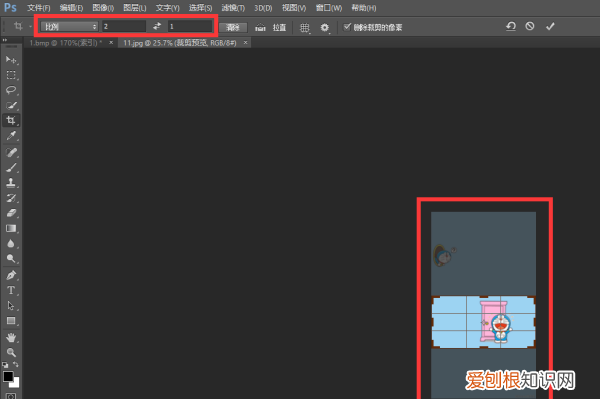Pick the Eyedropper tool
The width and height of the screenshot is (600, 399).
click(x=11, y=135)
